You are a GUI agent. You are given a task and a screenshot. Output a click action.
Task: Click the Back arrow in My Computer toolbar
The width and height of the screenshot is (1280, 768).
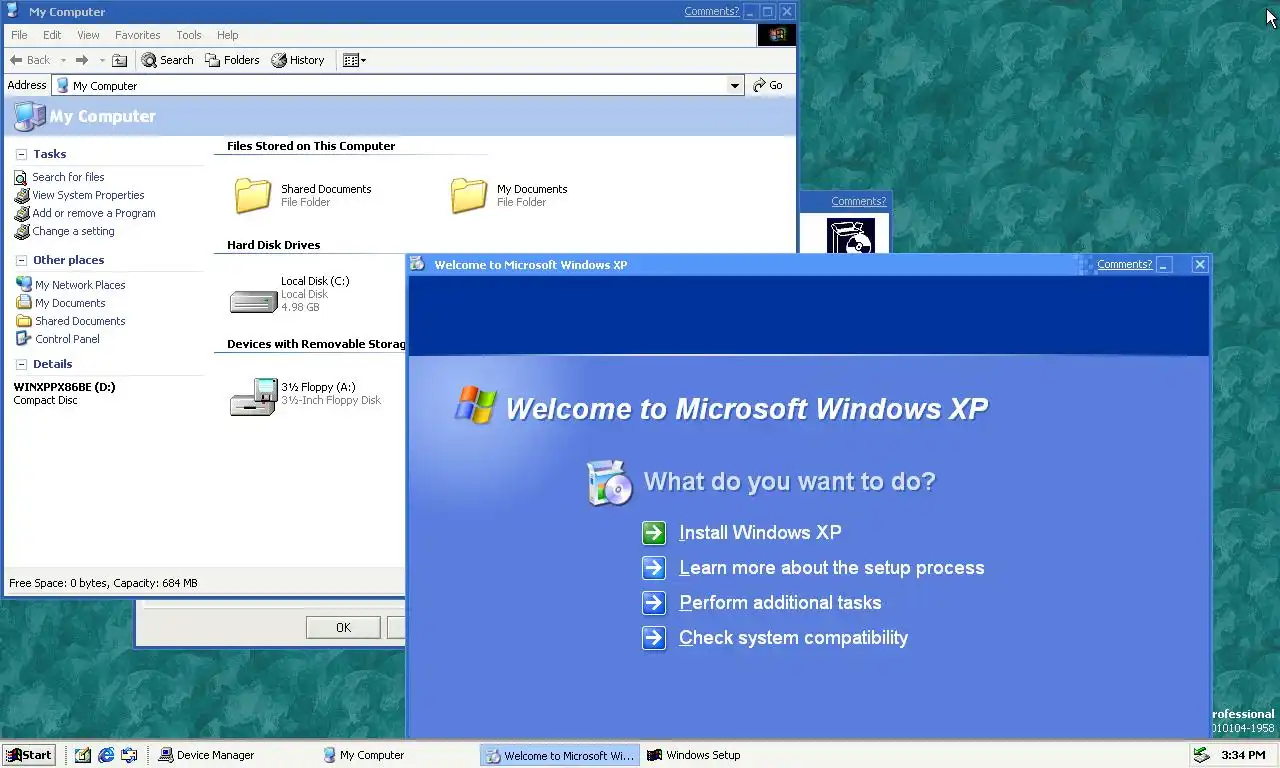coord(30,60)
